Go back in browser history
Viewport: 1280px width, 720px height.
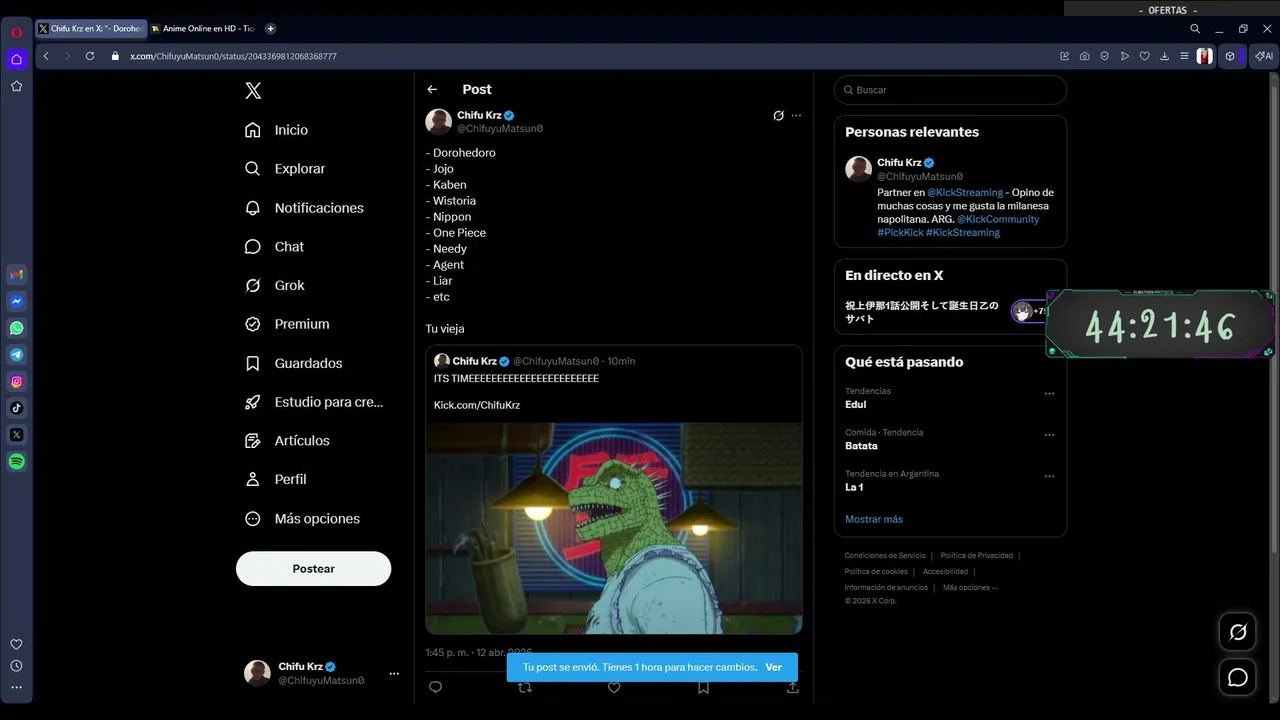pyautogui.click(x=46, y=56)
